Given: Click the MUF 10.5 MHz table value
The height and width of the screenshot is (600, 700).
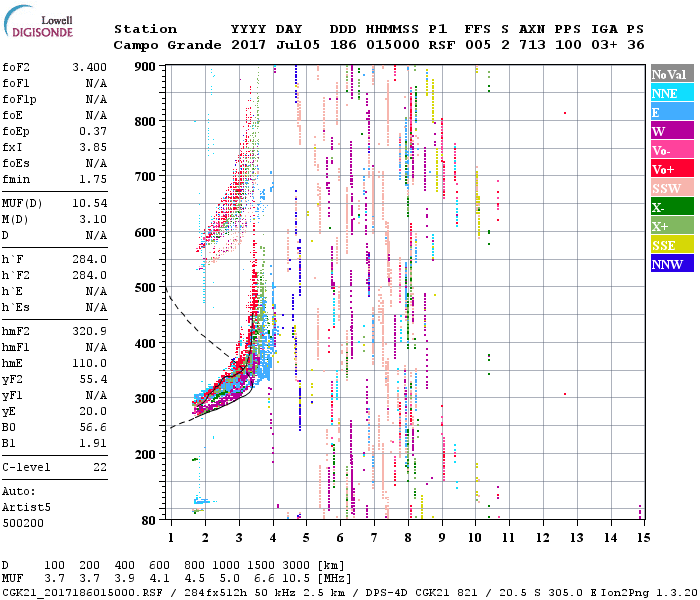Looking at the screenshot, I should click(x=296, y=579).
